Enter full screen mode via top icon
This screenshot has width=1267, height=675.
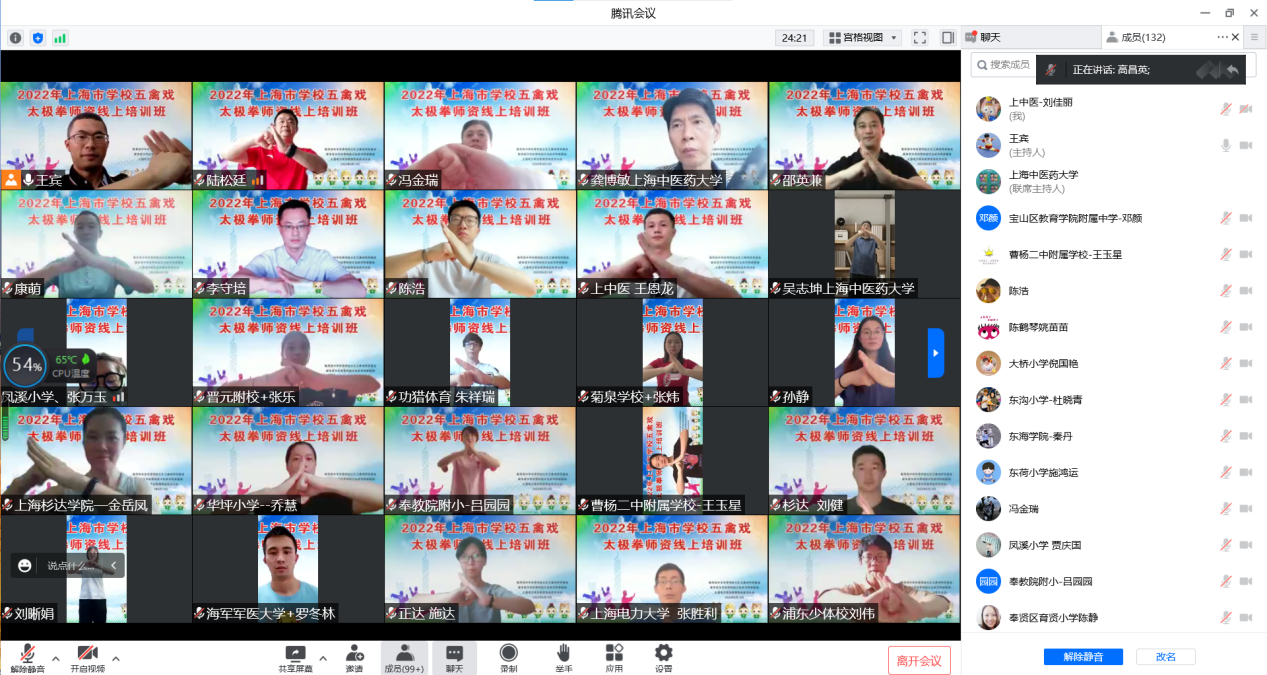(919, 38)
